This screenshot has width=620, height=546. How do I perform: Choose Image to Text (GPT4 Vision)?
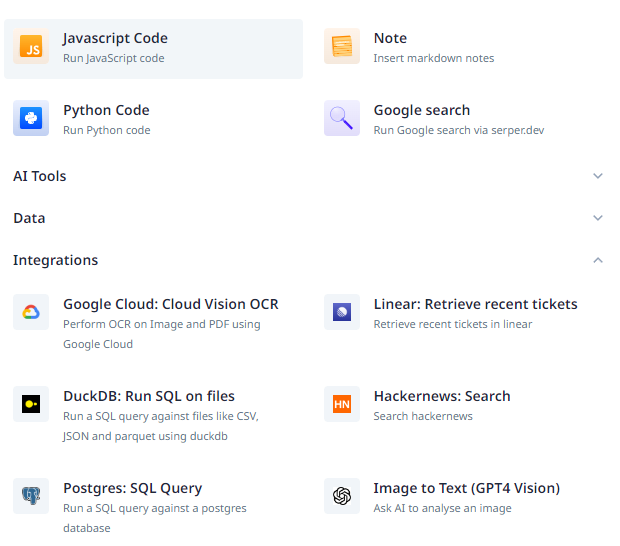pyautogui.click(x=464, y=498)
